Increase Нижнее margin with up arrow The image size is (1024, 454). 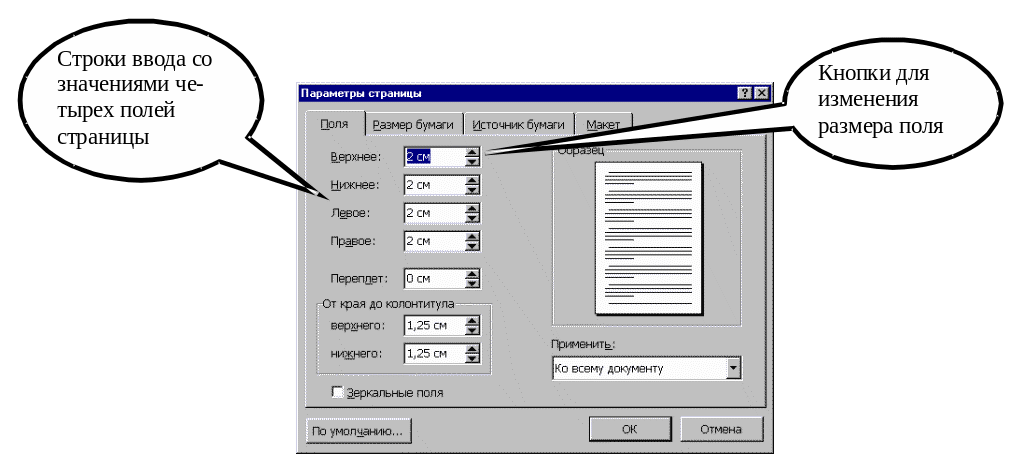click(473, 181)
